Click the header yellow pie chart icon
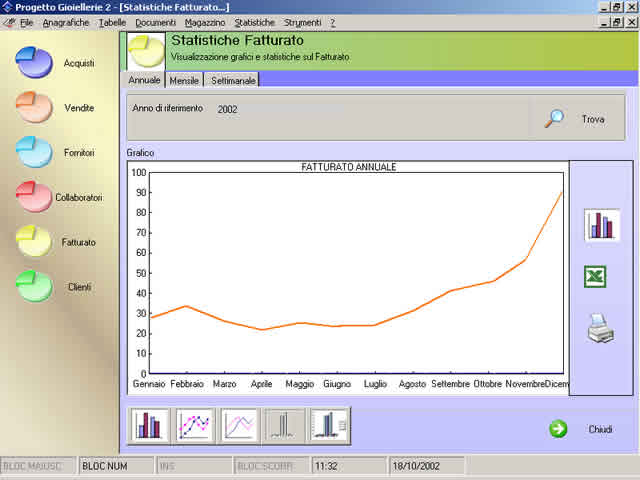The image size is (640, 480). [x=146, y=51]
